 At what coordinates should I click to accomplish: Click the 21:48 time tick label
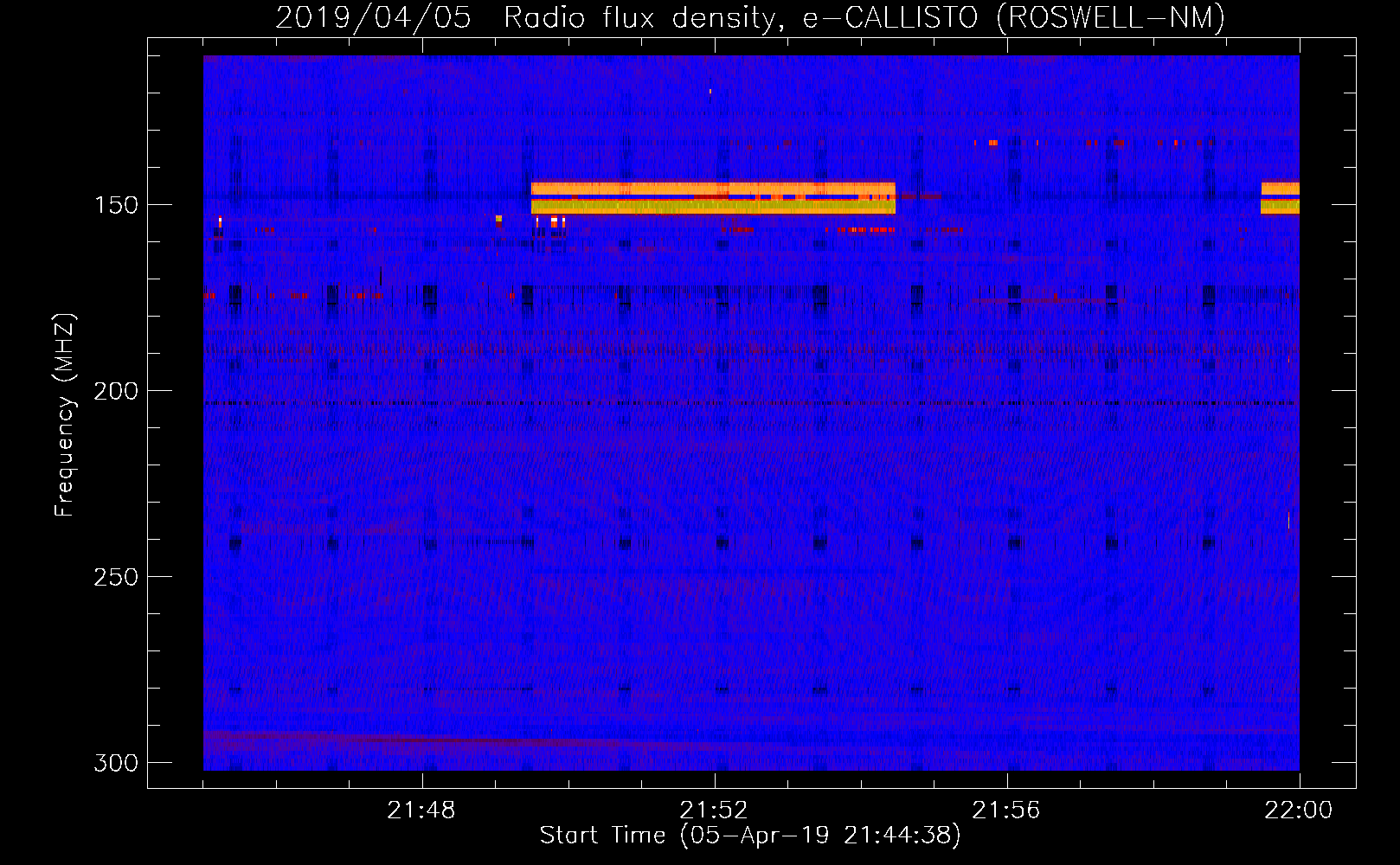tap(421, 811)
